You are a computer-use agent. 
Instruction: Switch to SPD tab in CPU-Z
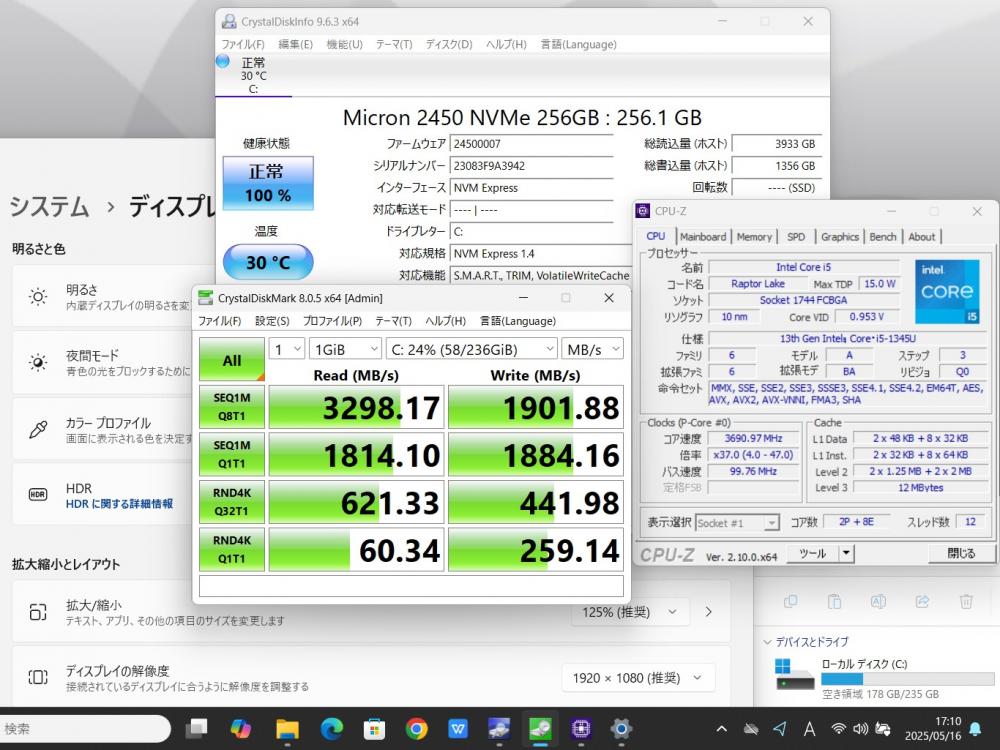796,237
